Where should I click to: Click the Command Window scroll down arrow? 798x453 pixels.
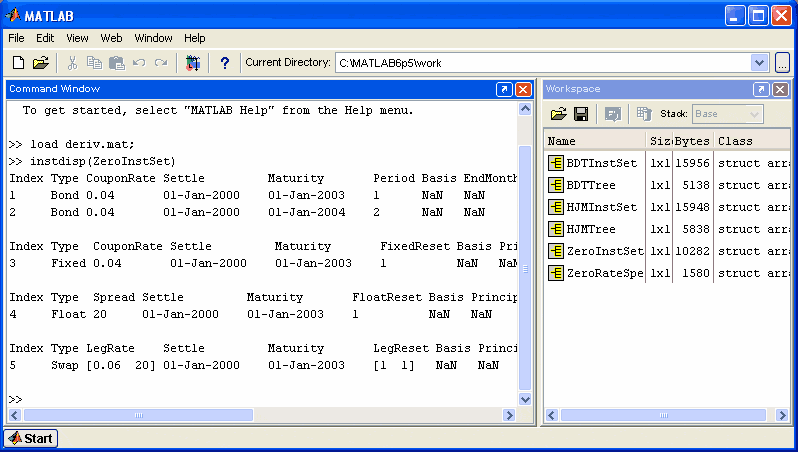tap(525, 400)
